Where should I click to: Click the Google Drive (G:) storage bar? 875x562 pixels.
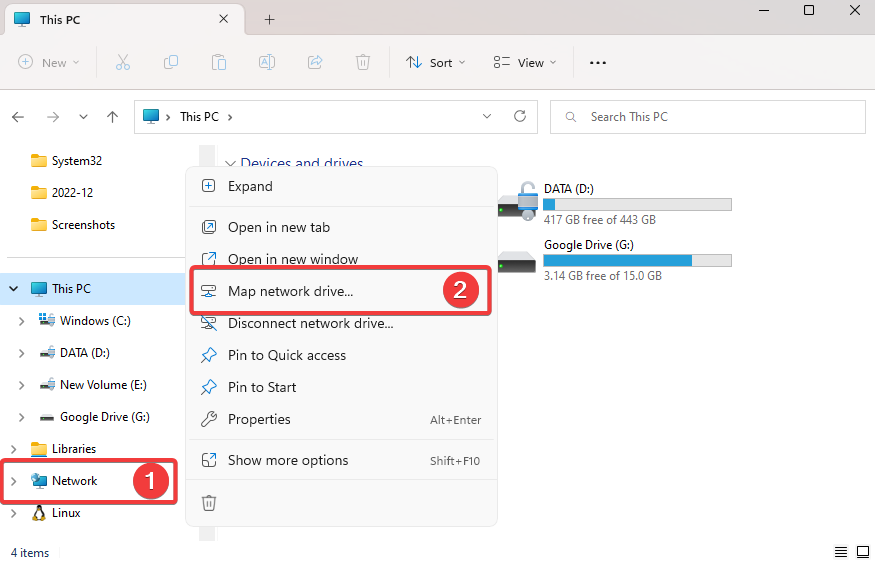pyautogui.click(x=637, y=261)
